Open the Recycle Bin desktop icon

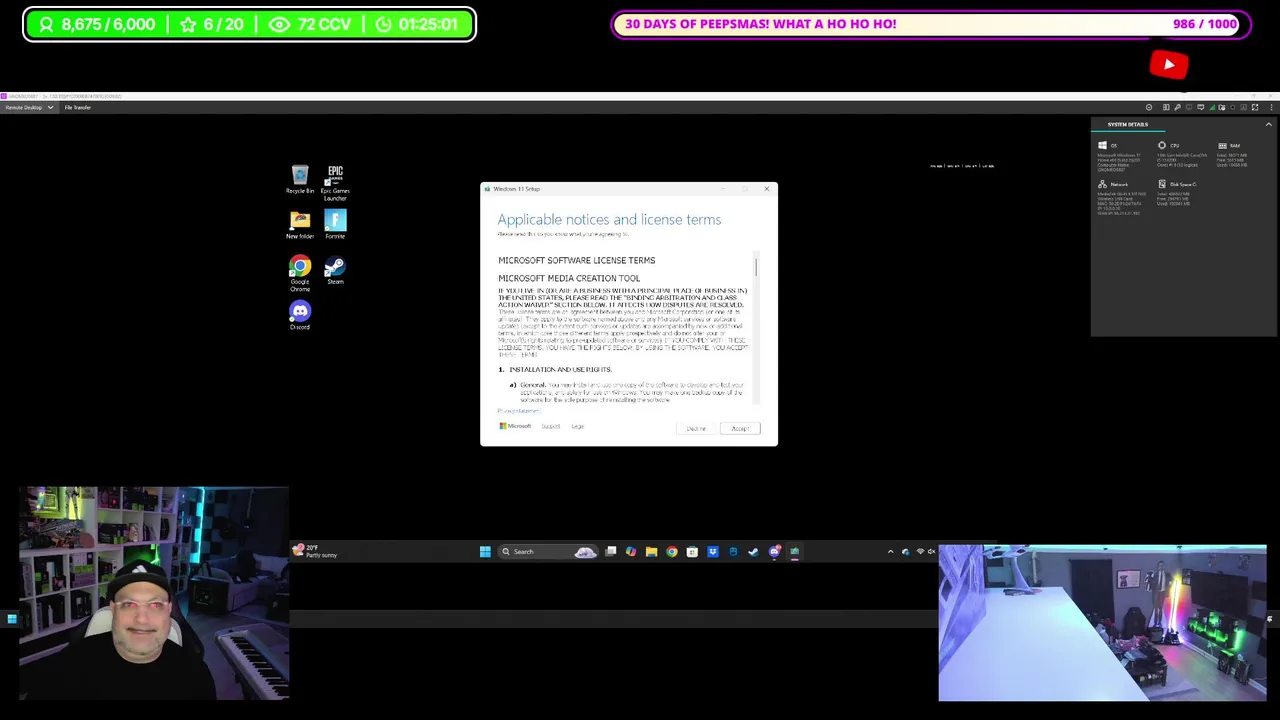point(300,180)
